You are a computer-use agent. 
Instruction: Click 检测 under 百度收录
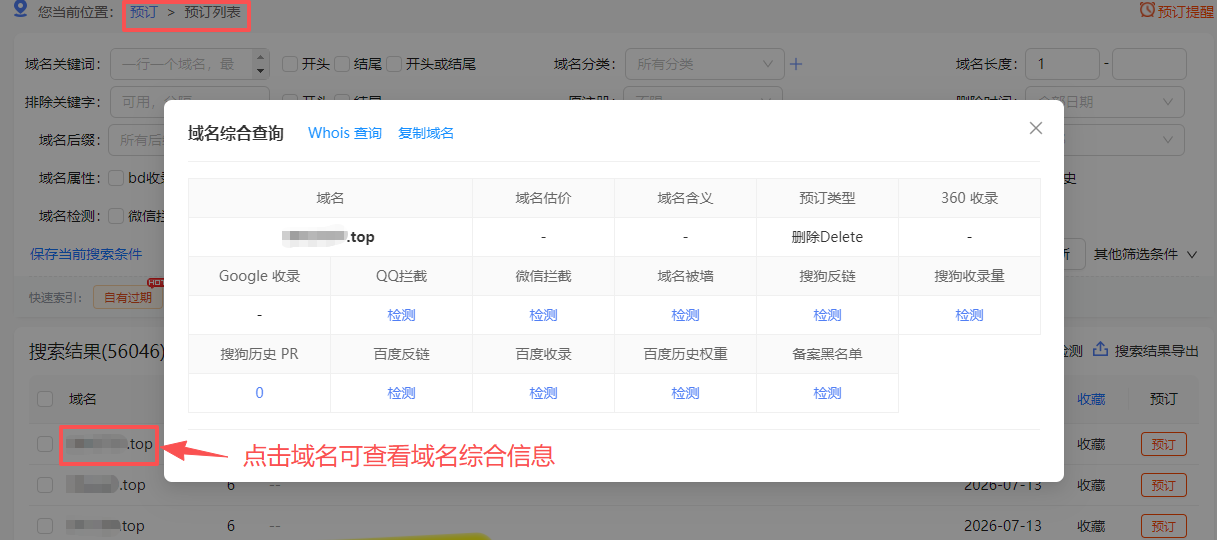(x=543, y=393)
